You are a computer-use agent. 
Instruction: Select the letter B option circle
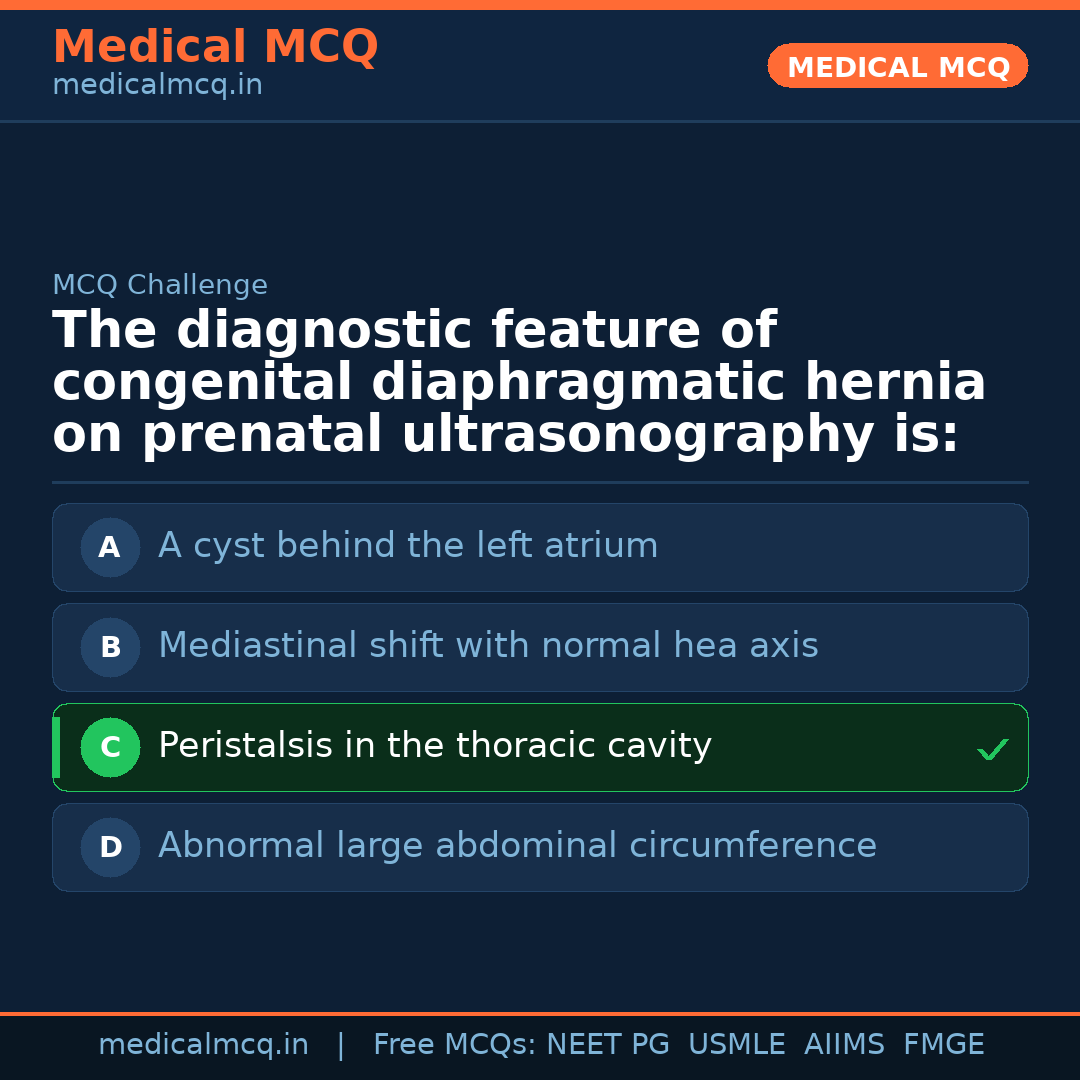[110, 647]
